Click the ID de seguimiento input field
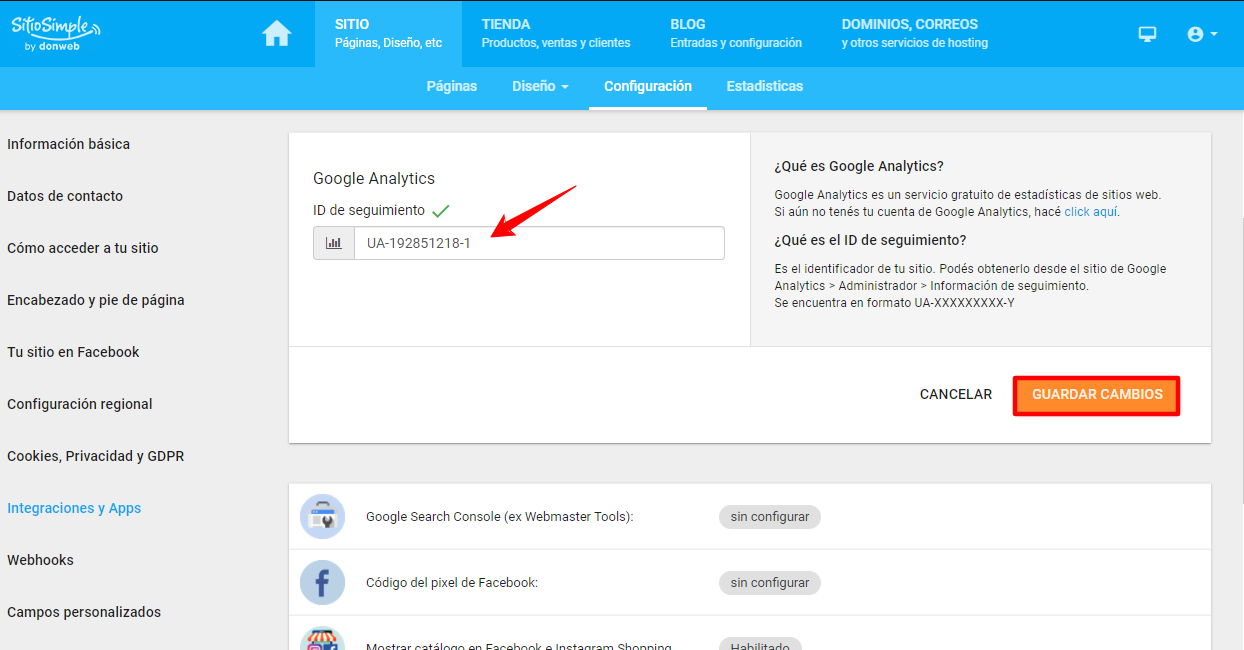Screen dimensions: 1244x650 [539, 243]
